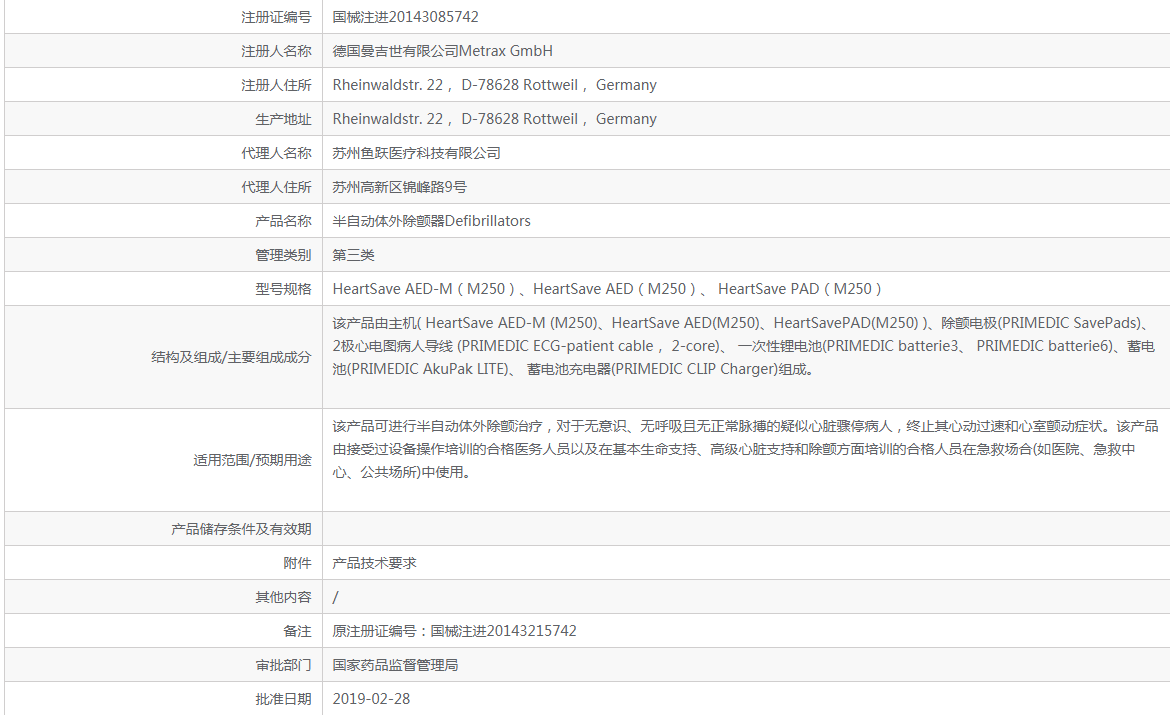Select the 生产地址 label

tap(284, 119)
